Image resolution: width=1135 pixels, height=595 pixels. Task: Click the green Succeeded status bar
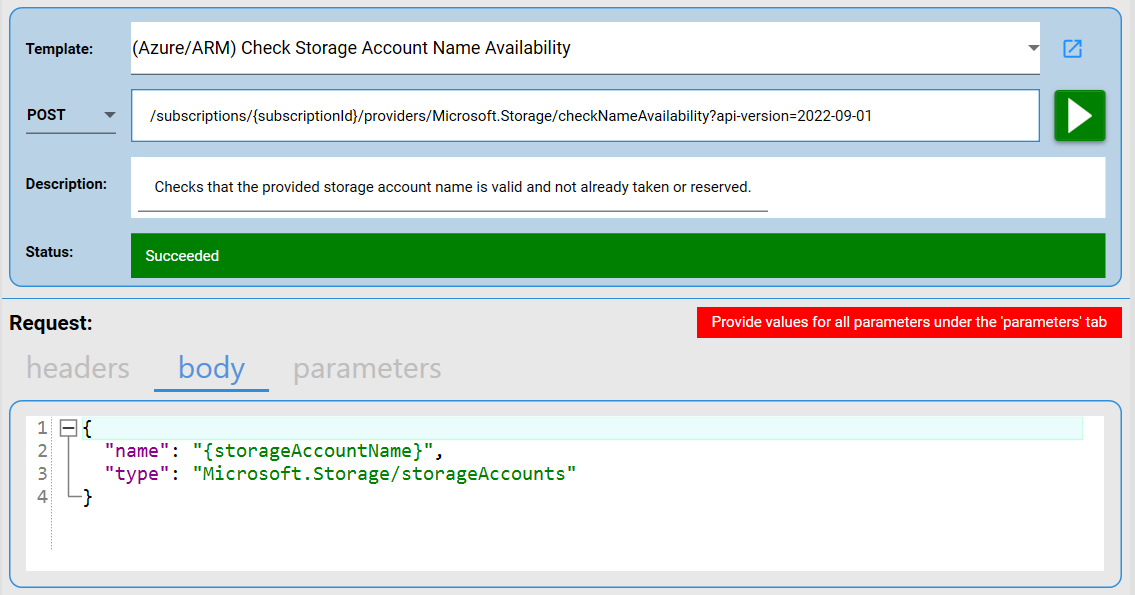pyautogui.click(x=617, y=256)
